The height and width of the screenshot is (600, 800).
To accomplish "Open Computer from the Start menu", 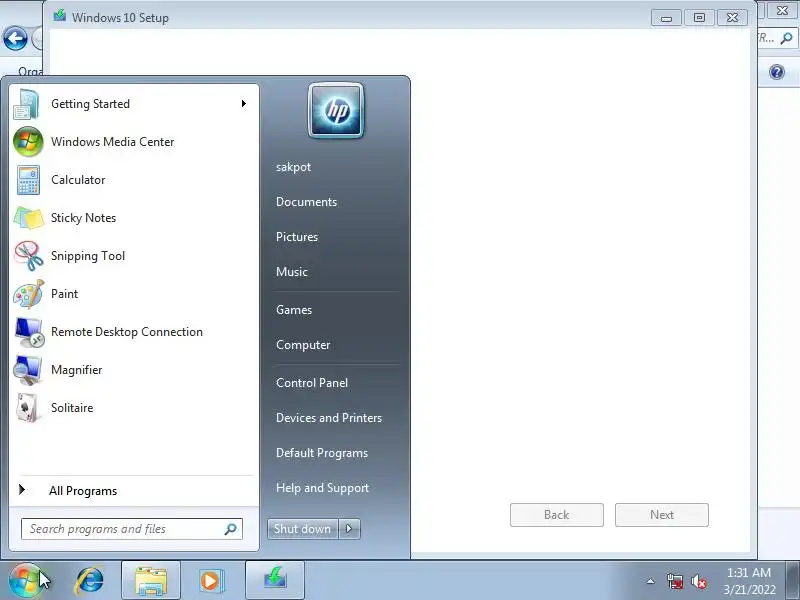I will pyautogui.click(x=303, y=345).
